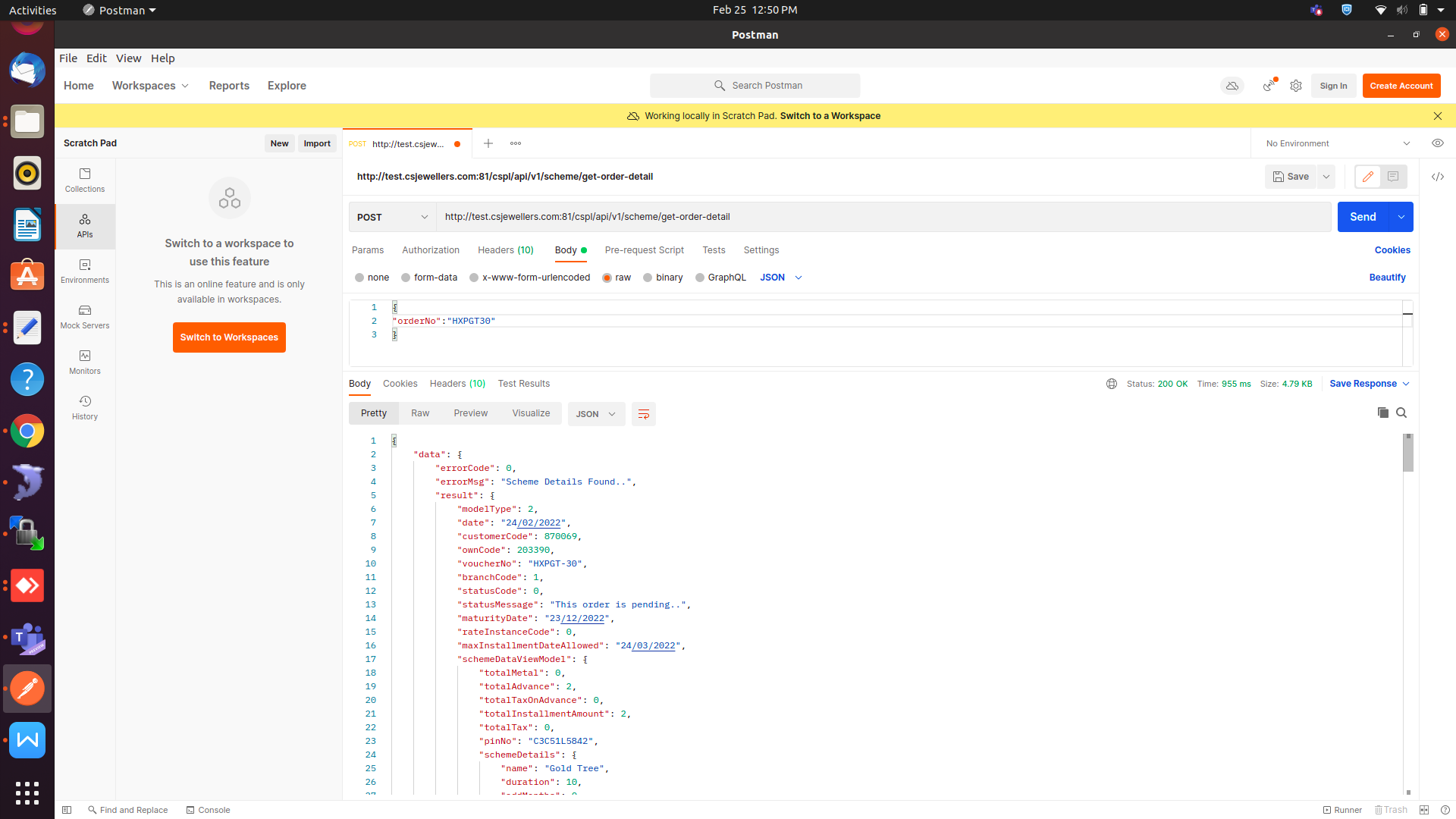Open the Environments sidebar panel

tap(85, 271)
